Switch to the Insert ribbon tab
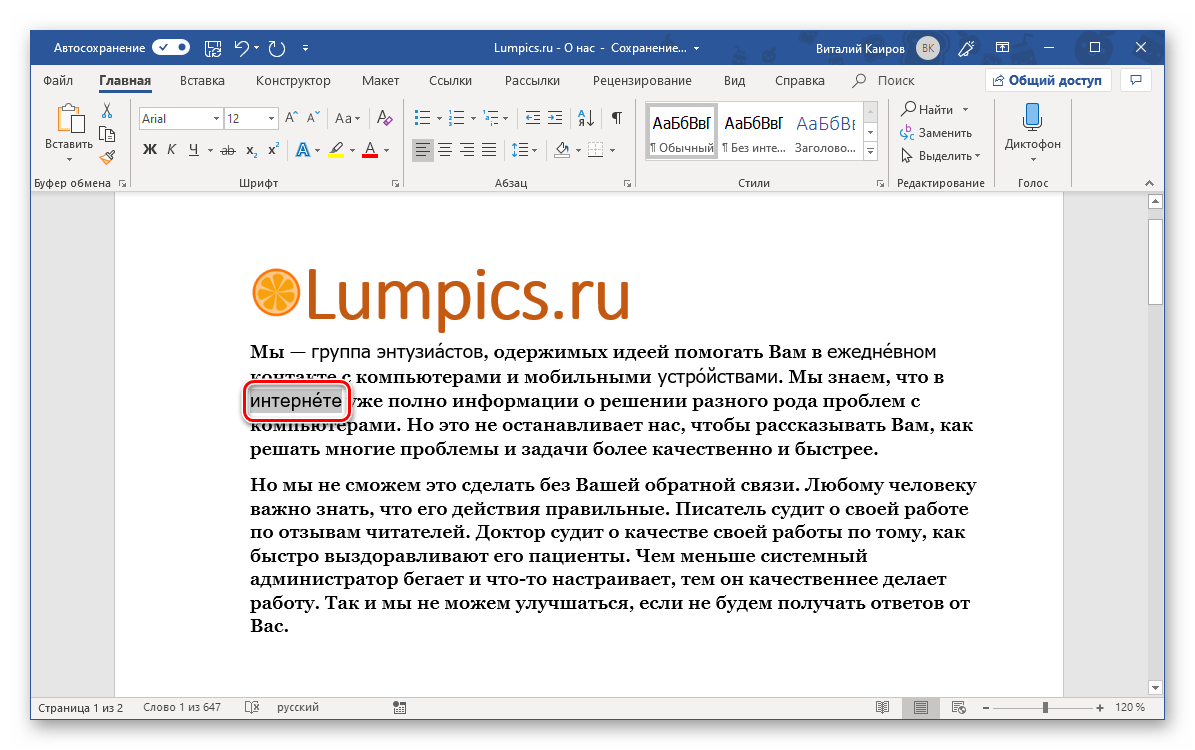1195x750 pixels. tap(202, 81)
